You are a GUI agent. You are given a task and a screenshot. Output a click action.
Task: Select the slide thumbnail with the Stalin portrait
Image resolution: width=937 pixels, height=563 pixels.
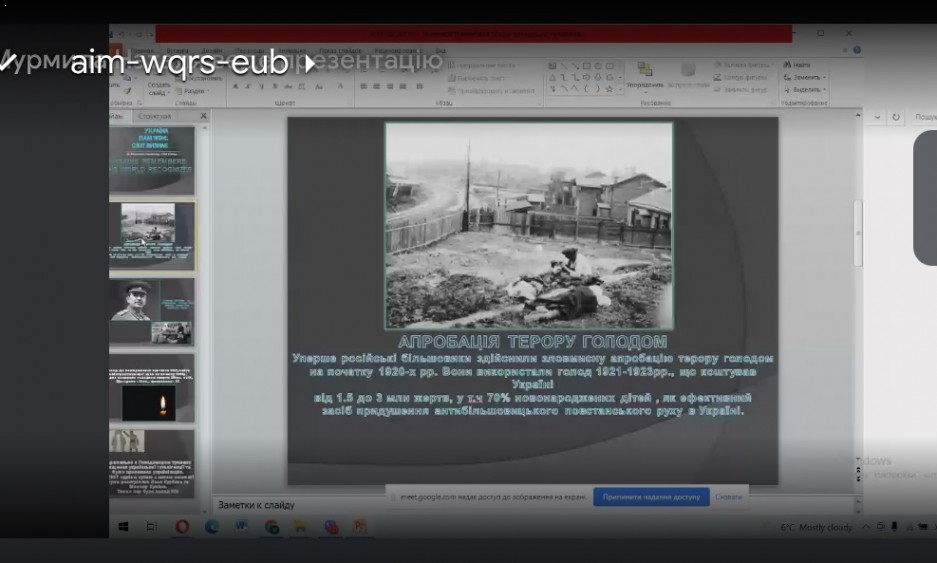152,312
